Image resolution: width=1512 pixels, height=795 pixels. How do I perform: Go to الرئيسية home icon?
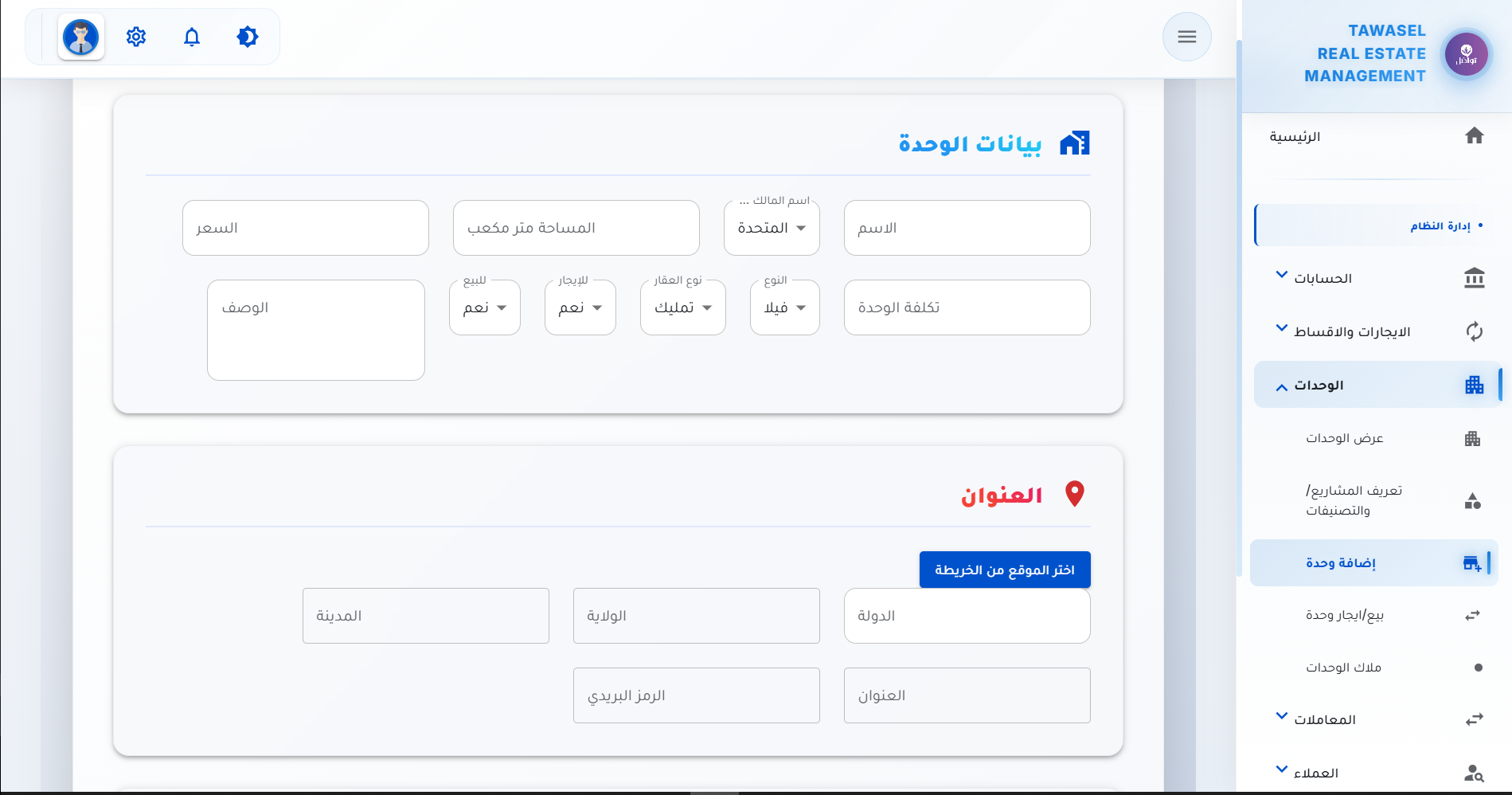point(1475,136)
